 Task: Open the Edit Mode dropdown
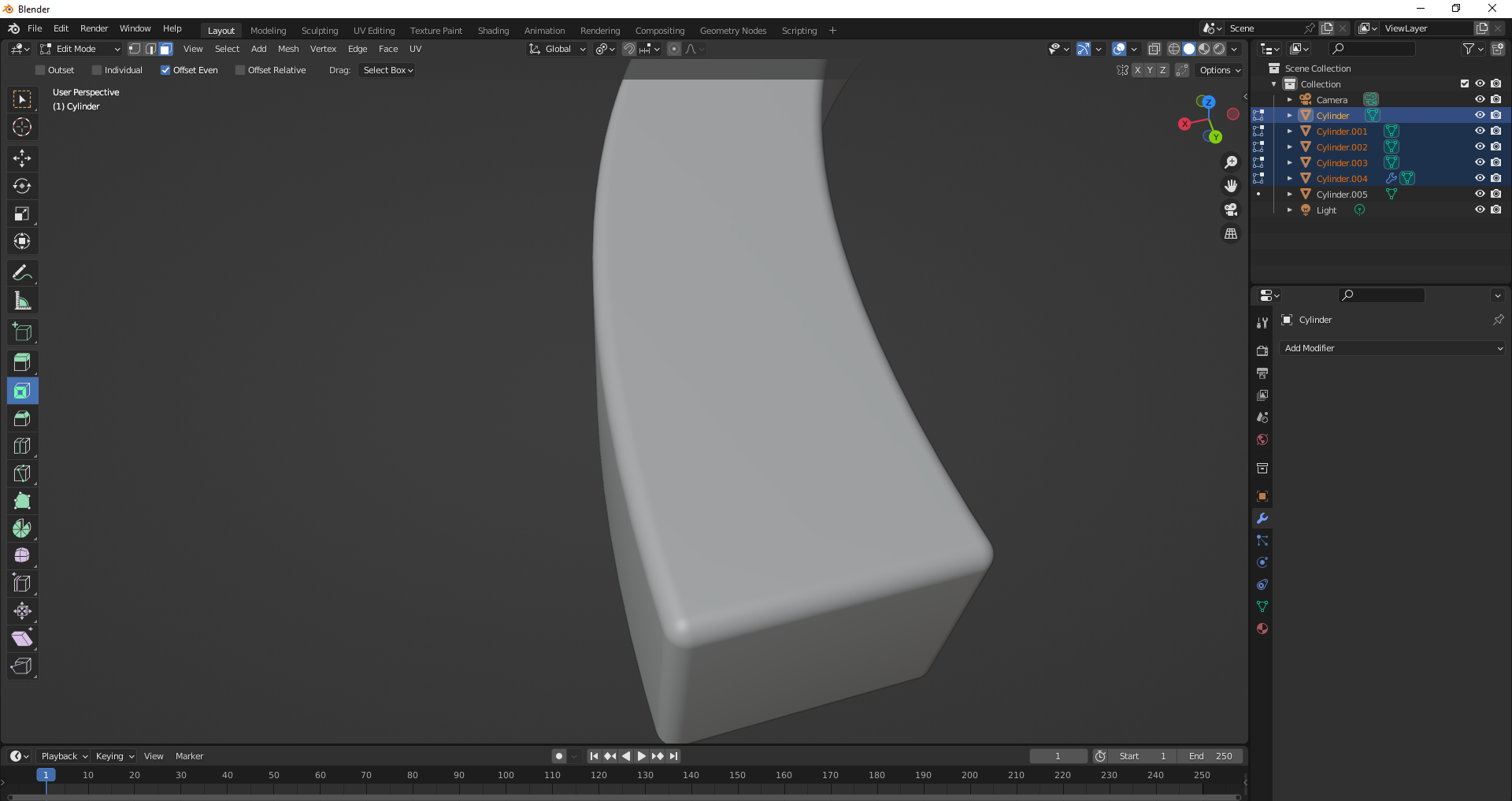tap(80, 49)
